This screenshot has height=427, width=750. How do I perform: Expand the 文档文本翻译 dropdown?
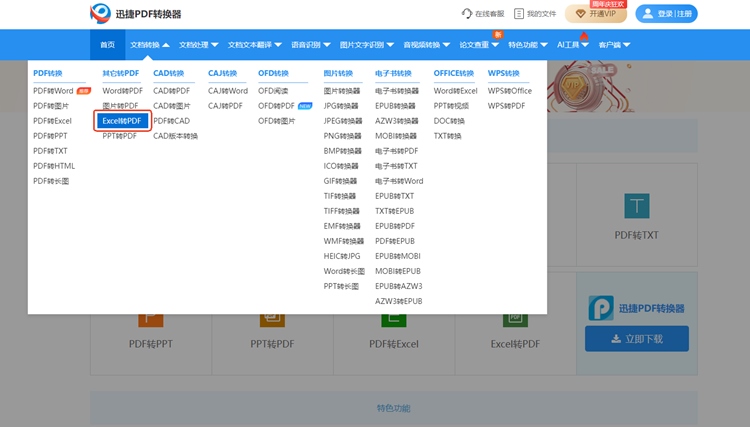coord(254,45)
